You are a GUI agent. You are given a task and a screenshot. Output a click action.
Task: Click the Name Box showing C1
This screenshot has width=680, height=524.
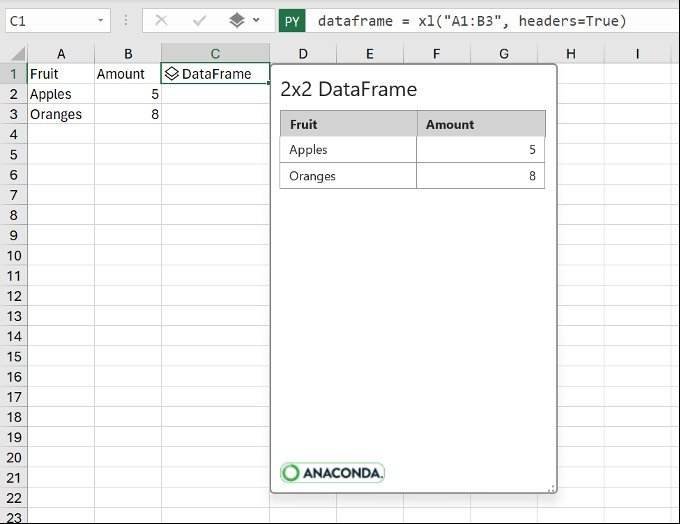click(50, 20)
